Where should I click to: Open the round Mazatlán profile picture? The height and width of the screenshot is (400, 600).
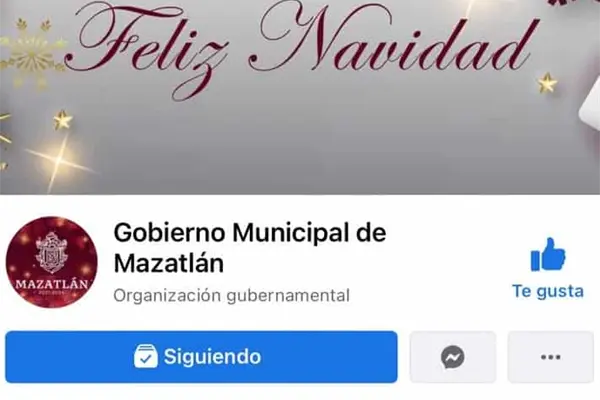click(x=52, y=262)
